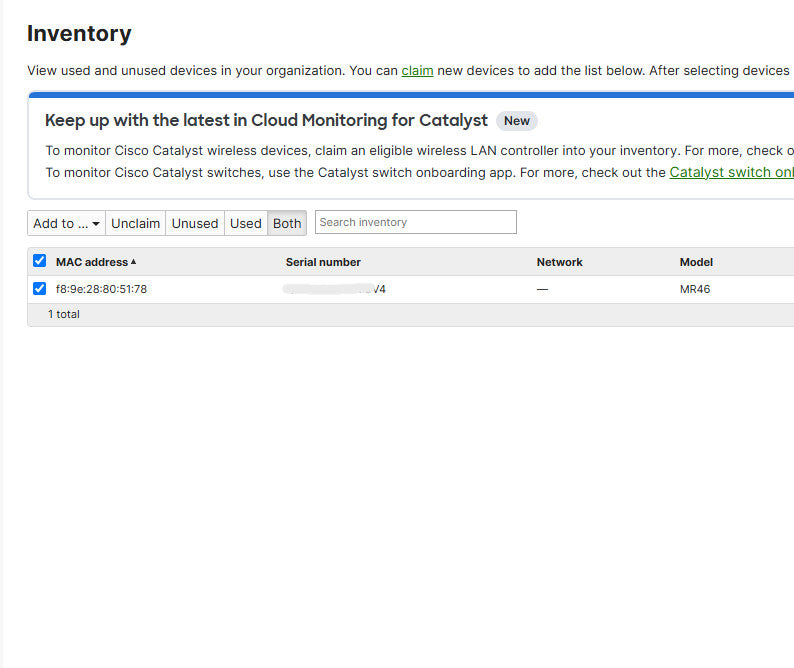This screenshot has width=794, height=668.
Task: Toggle the select-all checkbox in header
Action: pyautogui.click(x=39, y=261)
